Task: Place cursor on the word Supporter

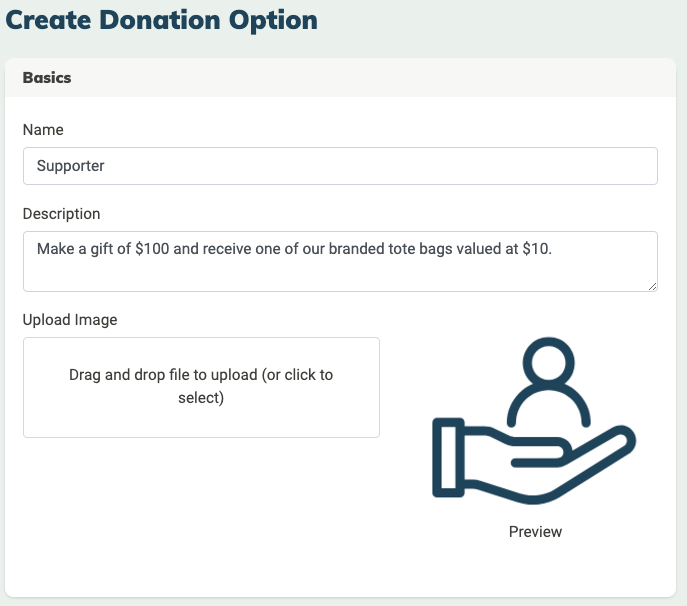Action: click(x=71, y=166)
